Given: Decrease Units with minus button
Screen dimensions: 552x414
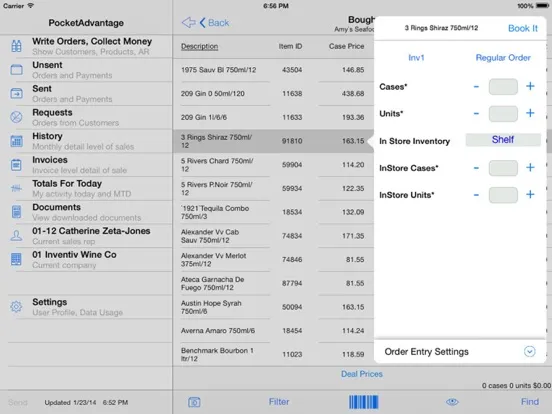Looking at the screenshot, I should [x=476, y=113].
